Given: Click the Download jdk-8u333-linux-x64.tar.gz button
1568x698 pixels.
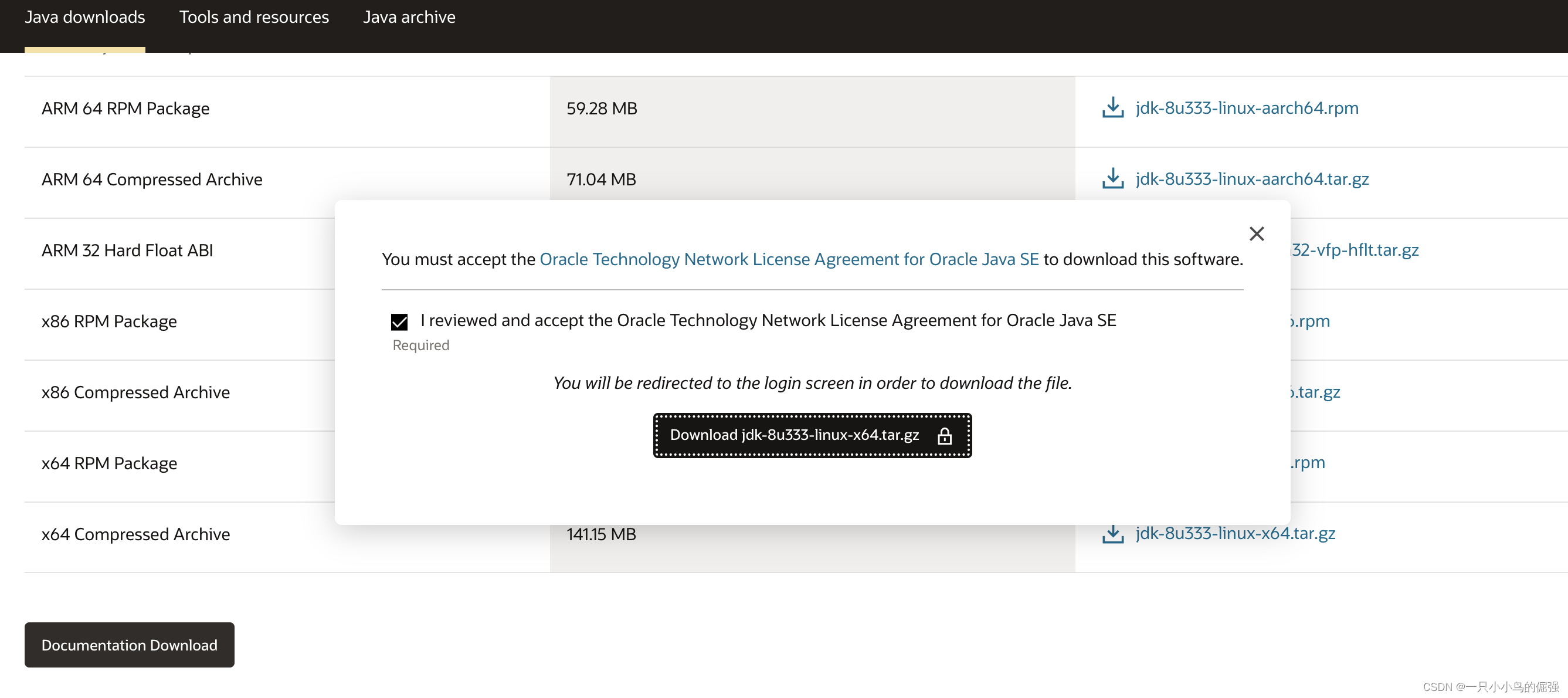Looking at the screenshot, I should tap(812, 434).
